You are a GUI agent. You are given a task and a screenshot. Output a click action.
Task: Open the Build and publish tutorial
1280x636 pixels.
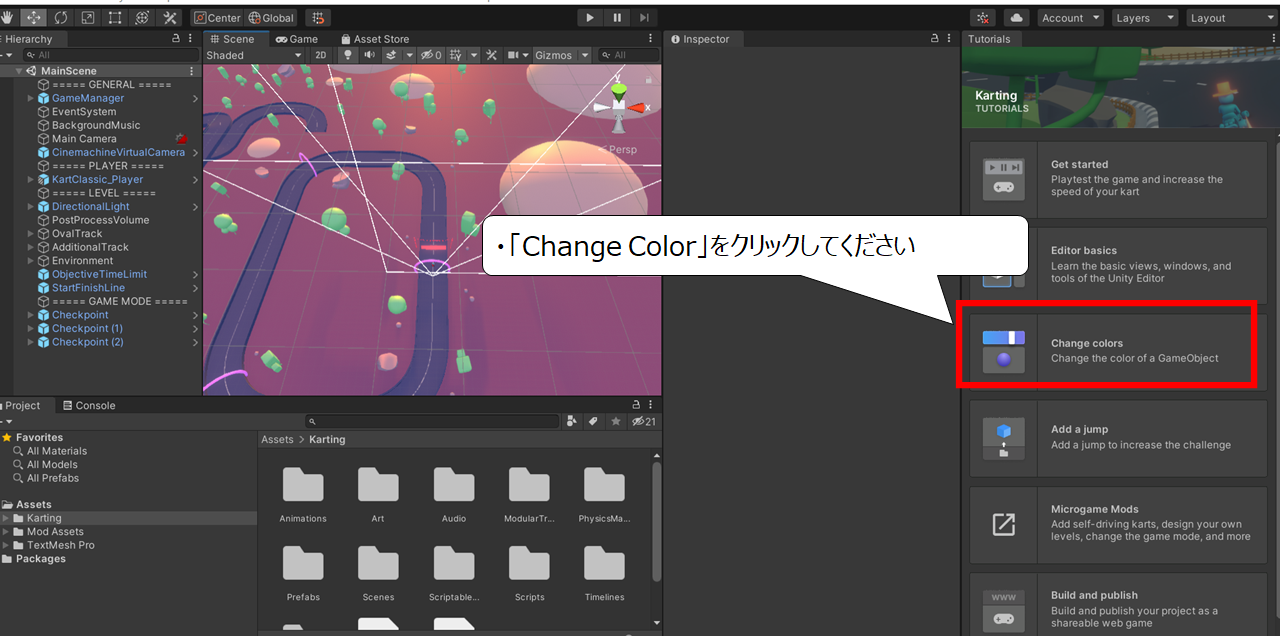tap(1118, 604)
